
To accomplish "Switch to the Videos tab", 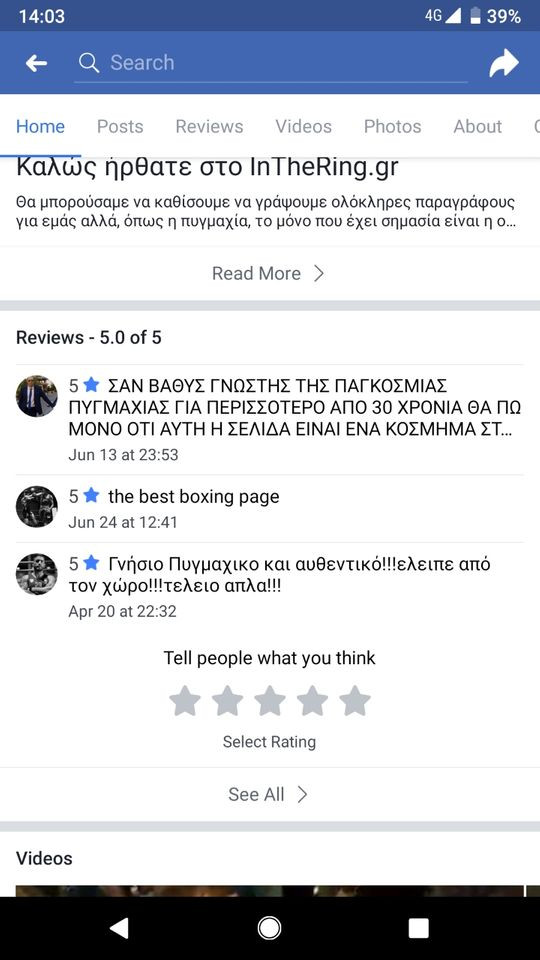I will [x=304, y=126].
